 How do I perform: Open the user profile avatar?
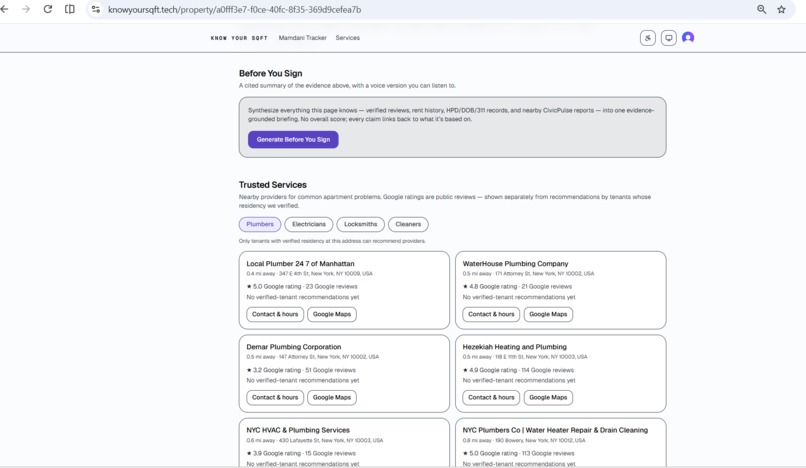(x=688, y=38)
